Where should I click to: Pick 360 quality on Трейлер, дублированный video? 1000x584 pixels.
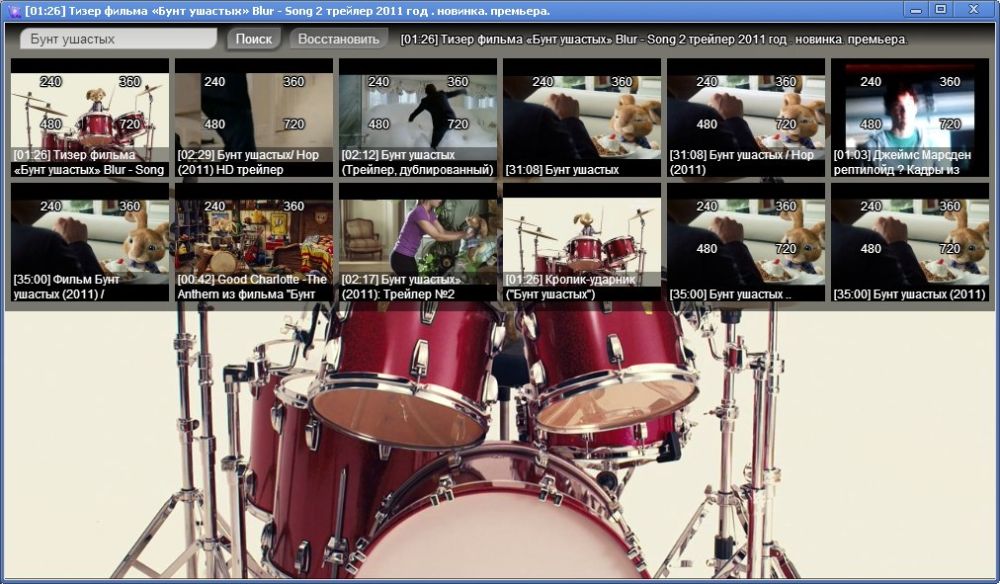click(458, 82)
